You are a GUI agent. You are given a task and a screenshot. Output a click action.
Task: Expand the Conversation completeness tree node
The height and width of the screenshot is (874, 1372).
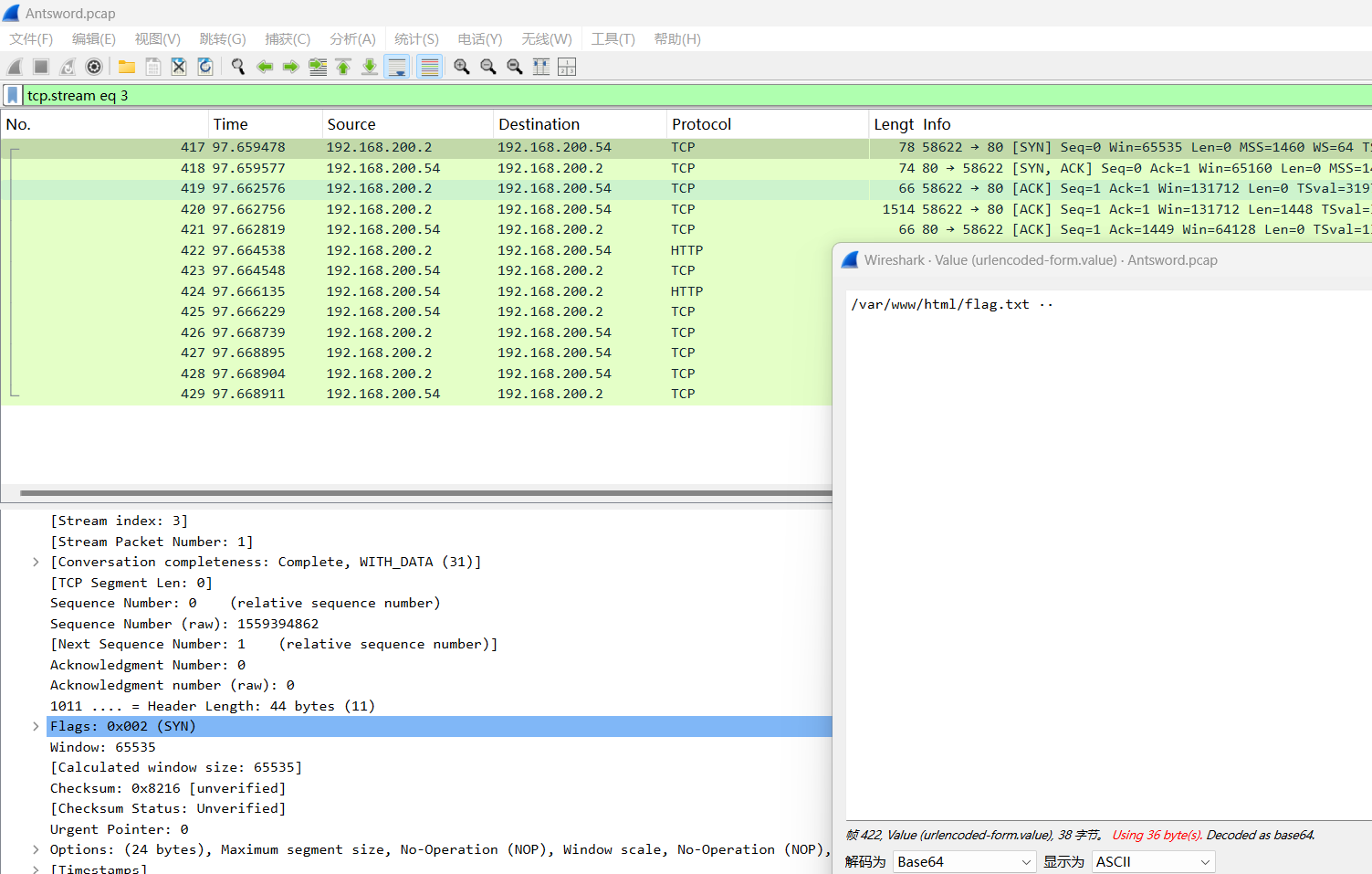coord(36,563)
